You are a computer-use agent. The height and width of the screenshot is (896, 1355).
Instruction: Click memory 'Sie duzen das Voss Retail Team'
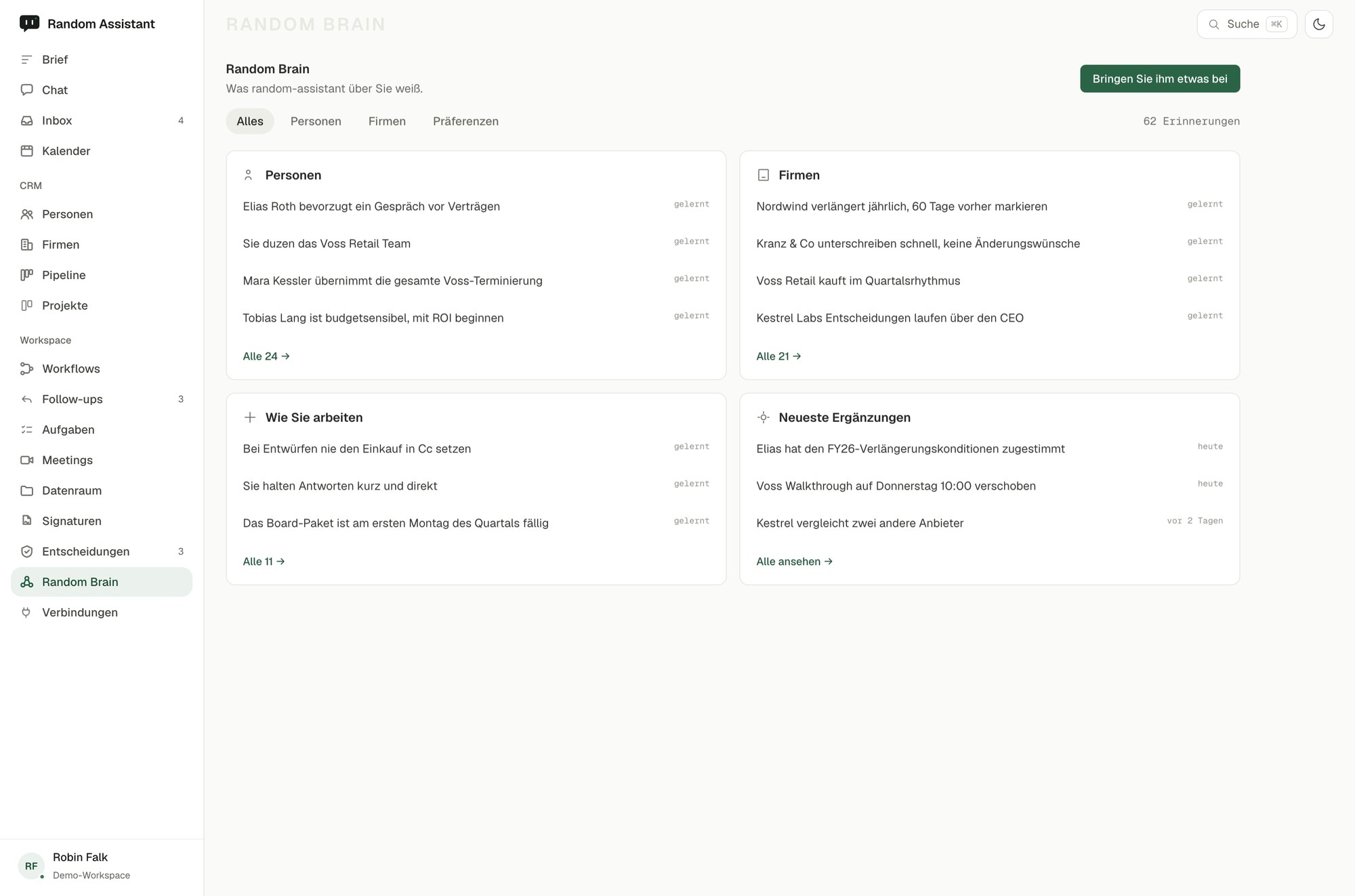[x=327, y=244]
